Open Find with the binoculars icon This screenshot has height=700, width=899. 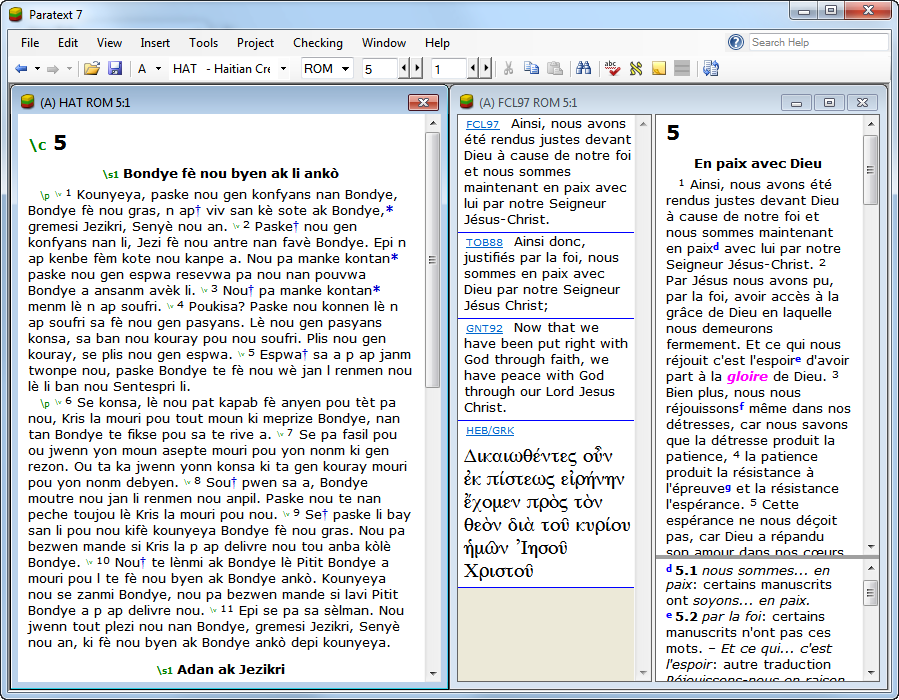tap(584, 69)
